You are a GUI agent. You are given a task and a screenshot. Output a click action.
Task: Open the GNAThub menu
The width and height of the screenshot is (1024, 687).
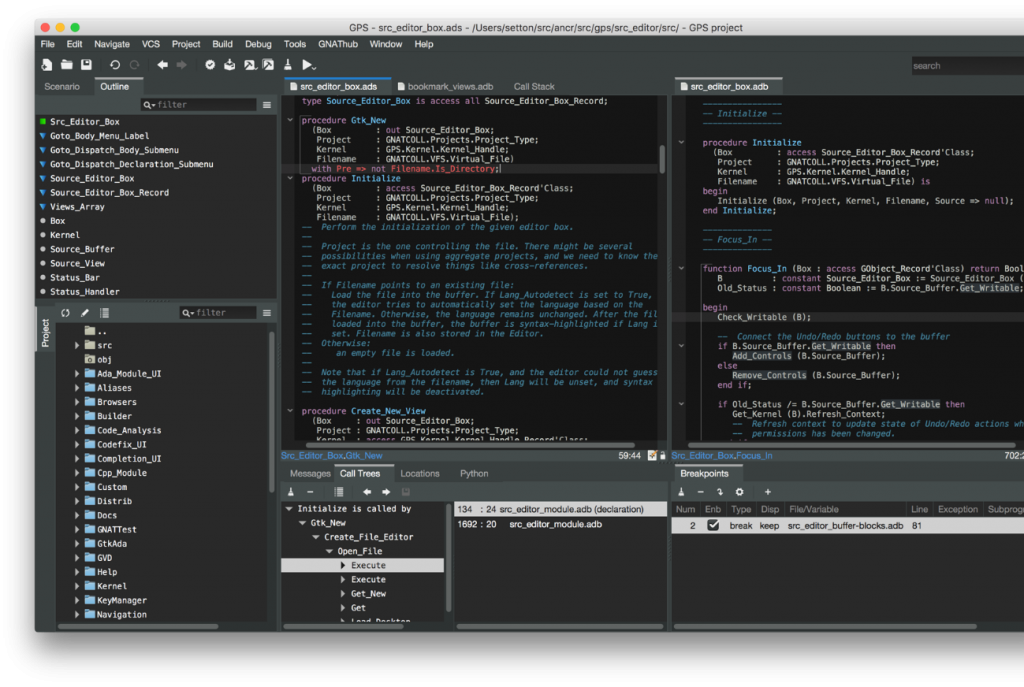tap(337, 44)
